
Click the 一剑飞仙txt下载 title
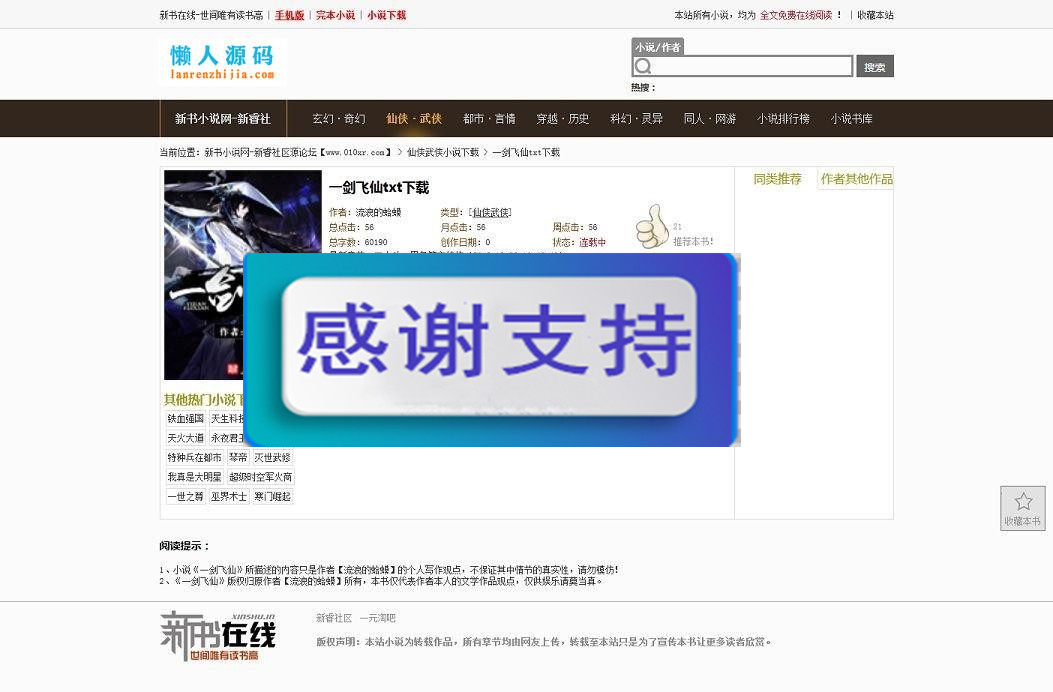379,187
